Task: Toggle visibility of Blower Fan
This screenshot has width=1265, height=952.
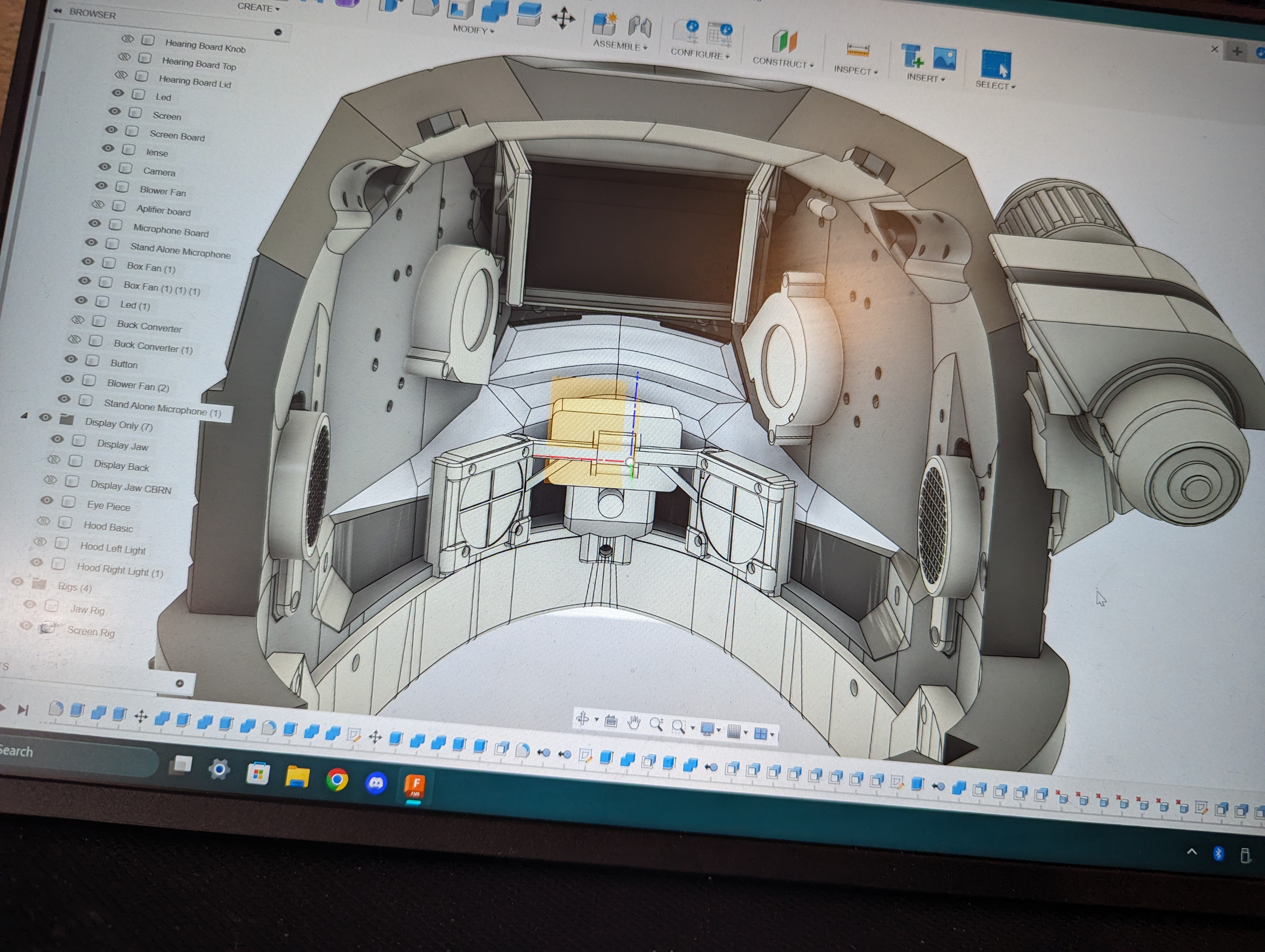Action: (101, 185)
